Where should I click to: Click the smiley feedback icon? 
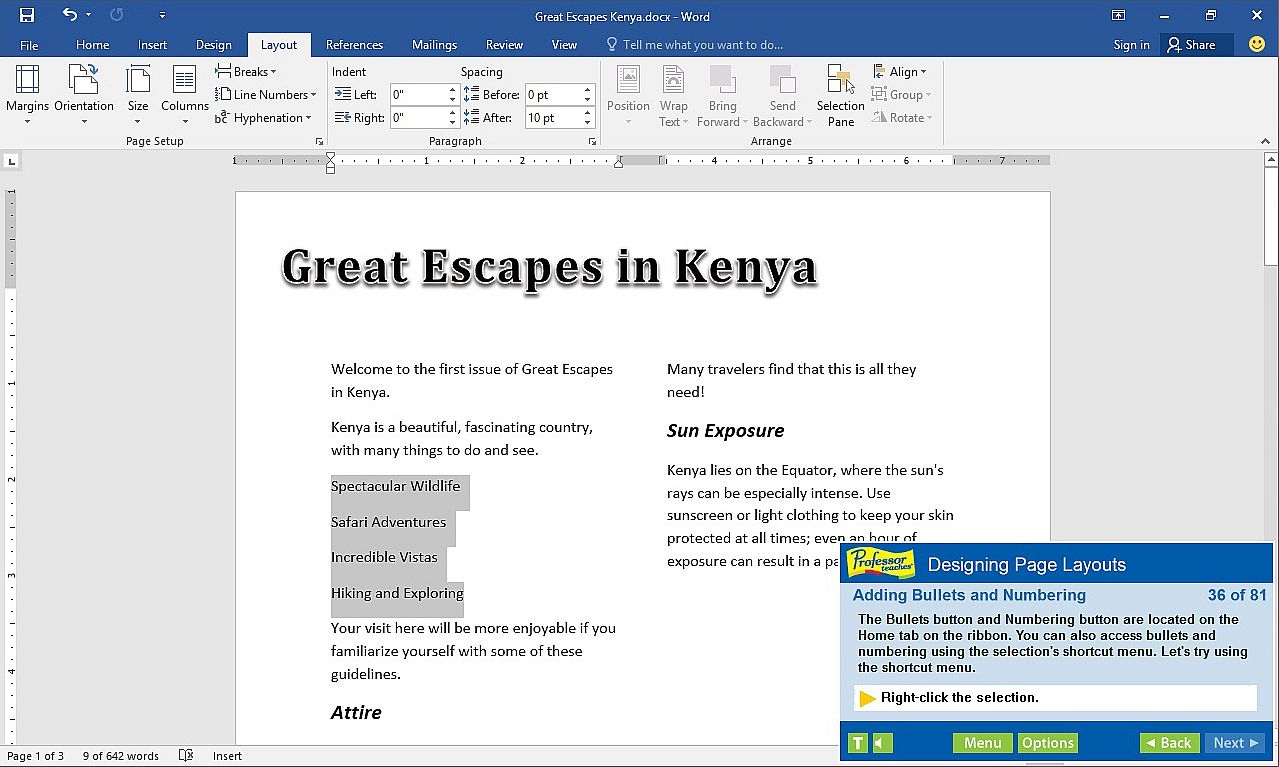tap(1257, 44)
